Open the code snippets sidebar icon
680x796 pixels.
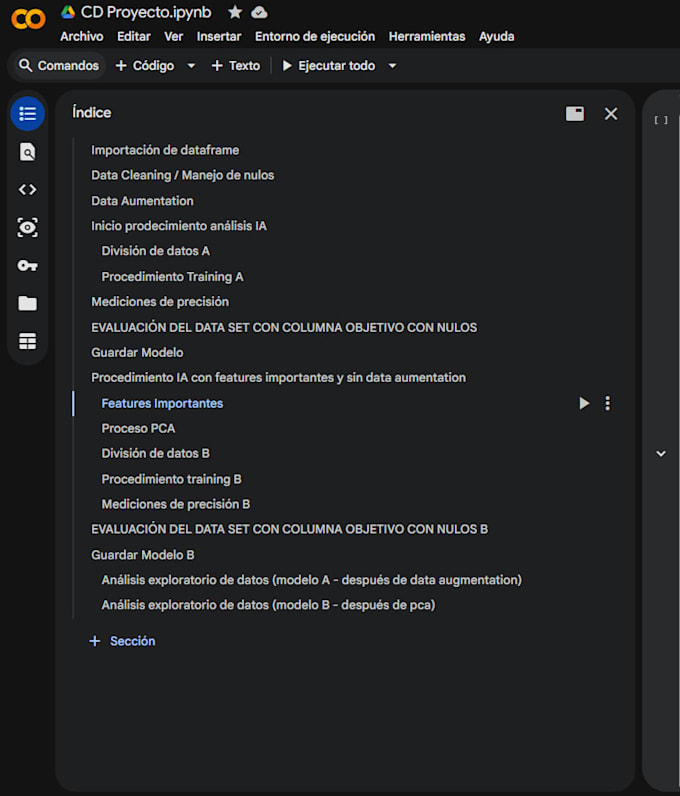point(27,189)
